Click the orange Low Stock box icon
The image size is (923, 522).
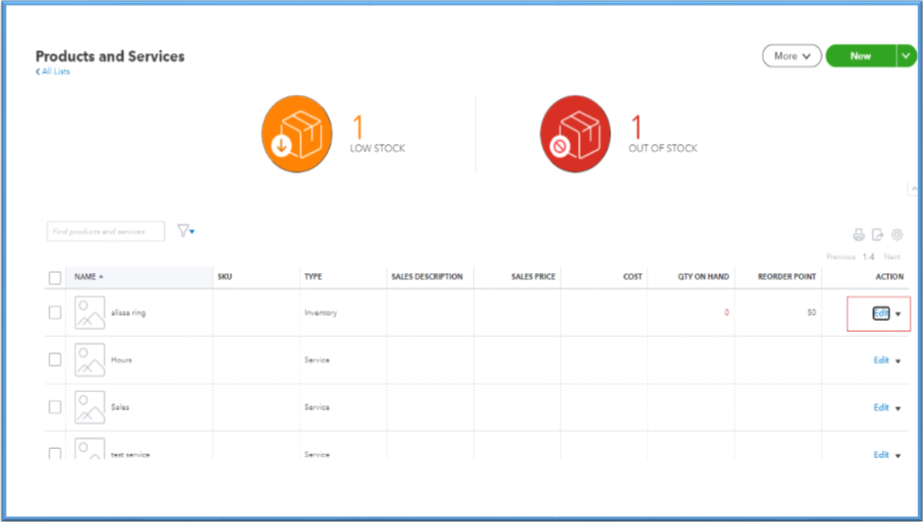coord(297,134)
